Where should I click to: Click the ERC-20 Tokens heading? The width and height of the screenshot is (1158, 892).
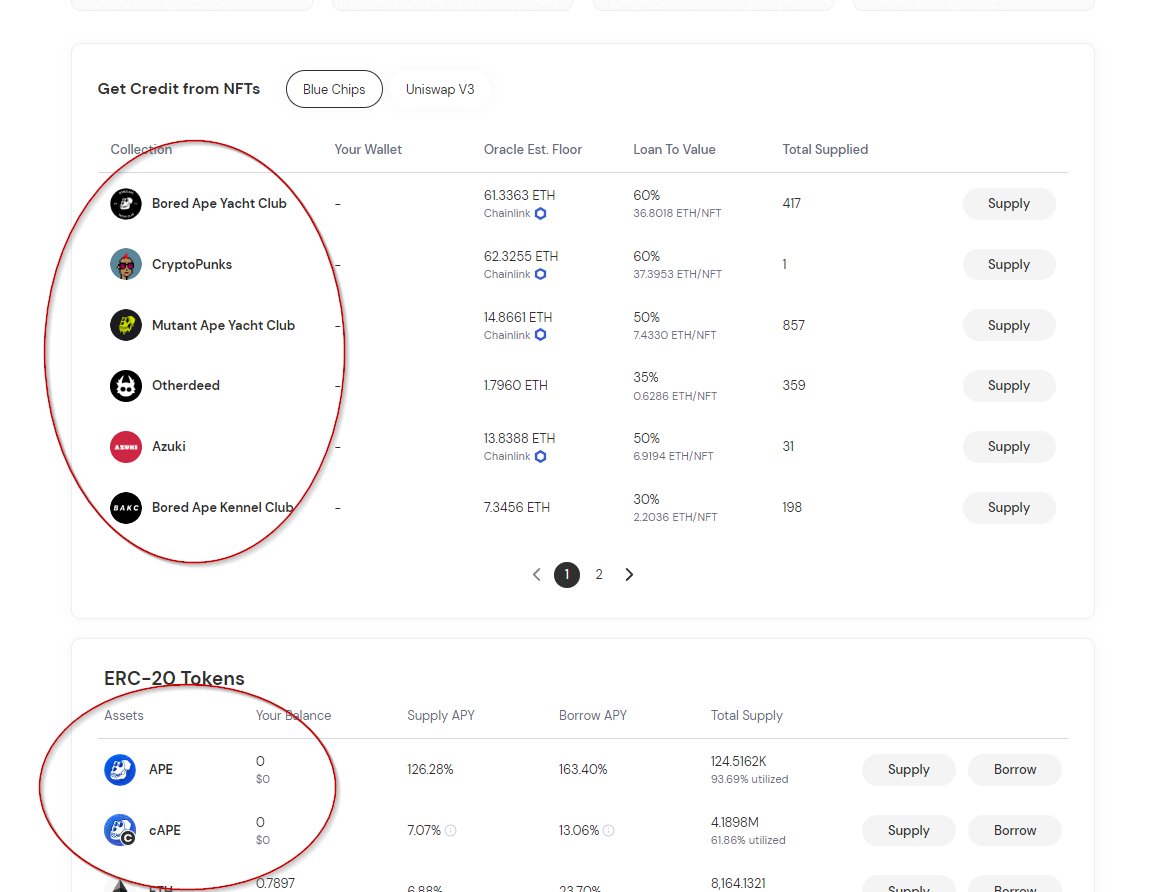(174, 678)
